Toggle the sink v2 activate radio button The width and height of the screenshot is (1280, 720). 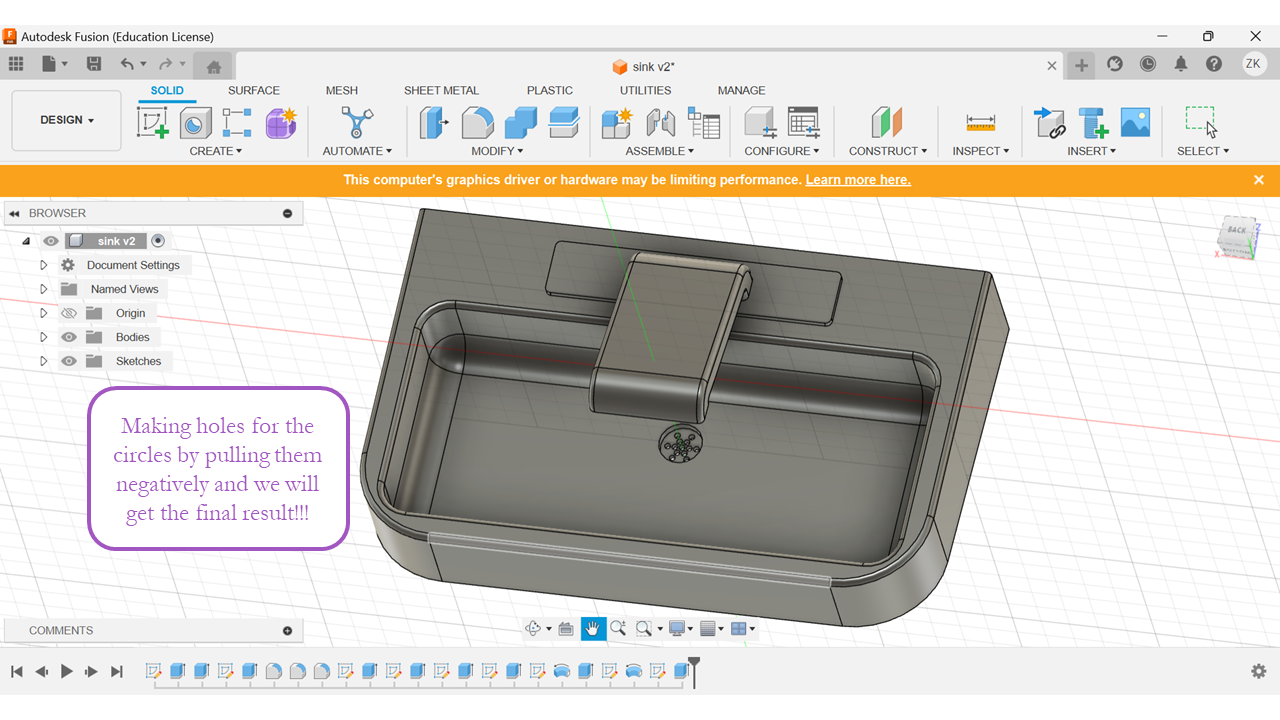point(158,241)
